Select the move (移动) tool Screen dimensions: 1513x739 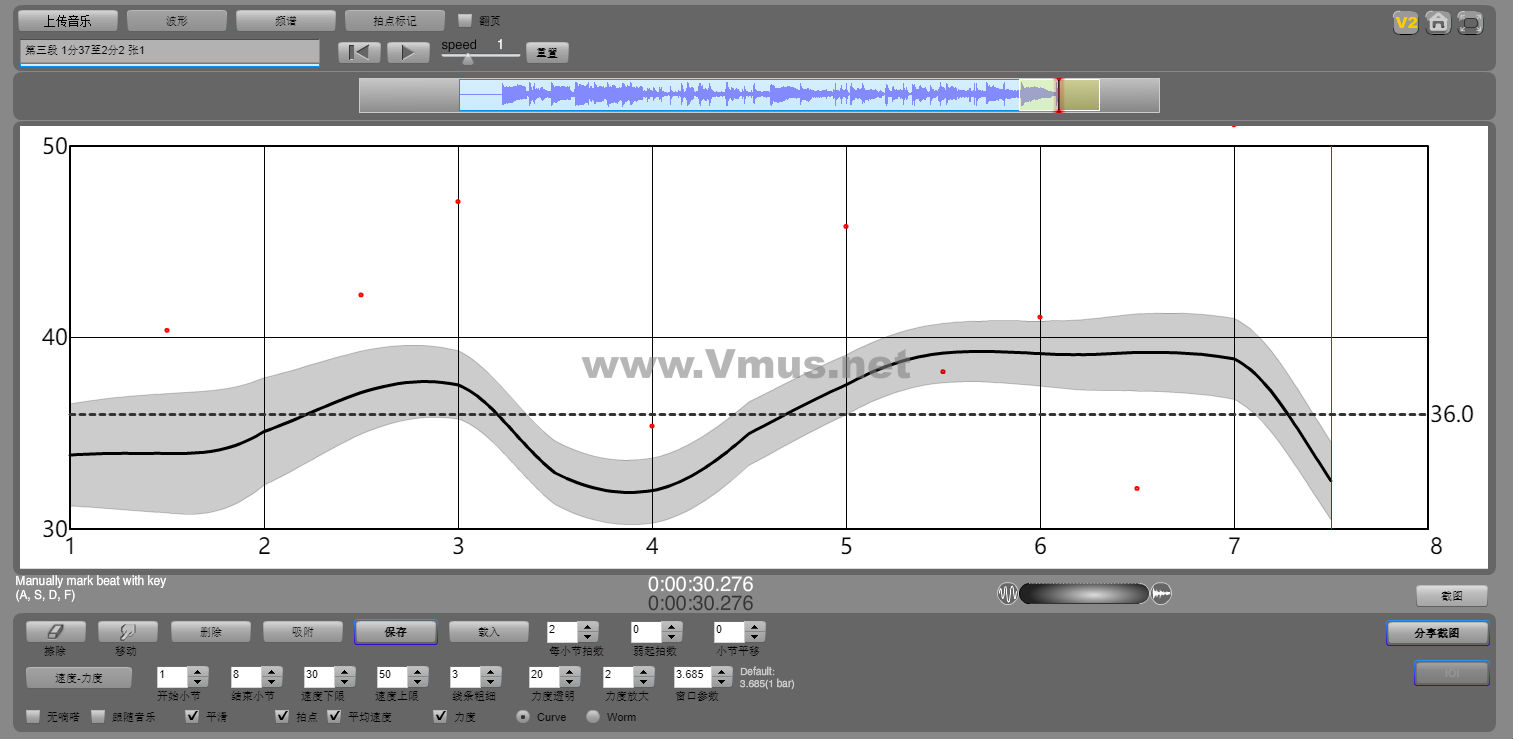pos(125,632)
